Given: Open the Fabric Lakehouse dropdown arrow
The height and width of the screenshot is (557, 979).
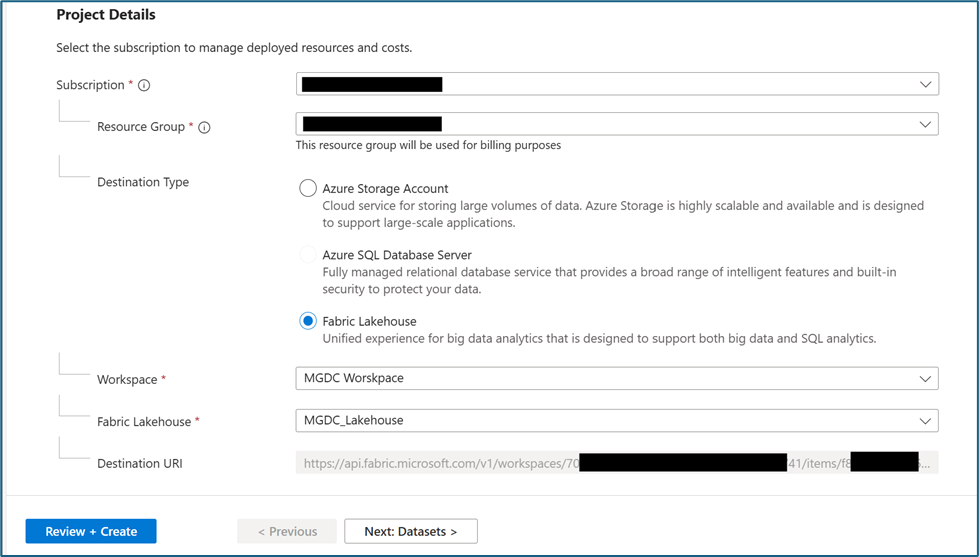Looking at the screenshot, I should 925,421.
